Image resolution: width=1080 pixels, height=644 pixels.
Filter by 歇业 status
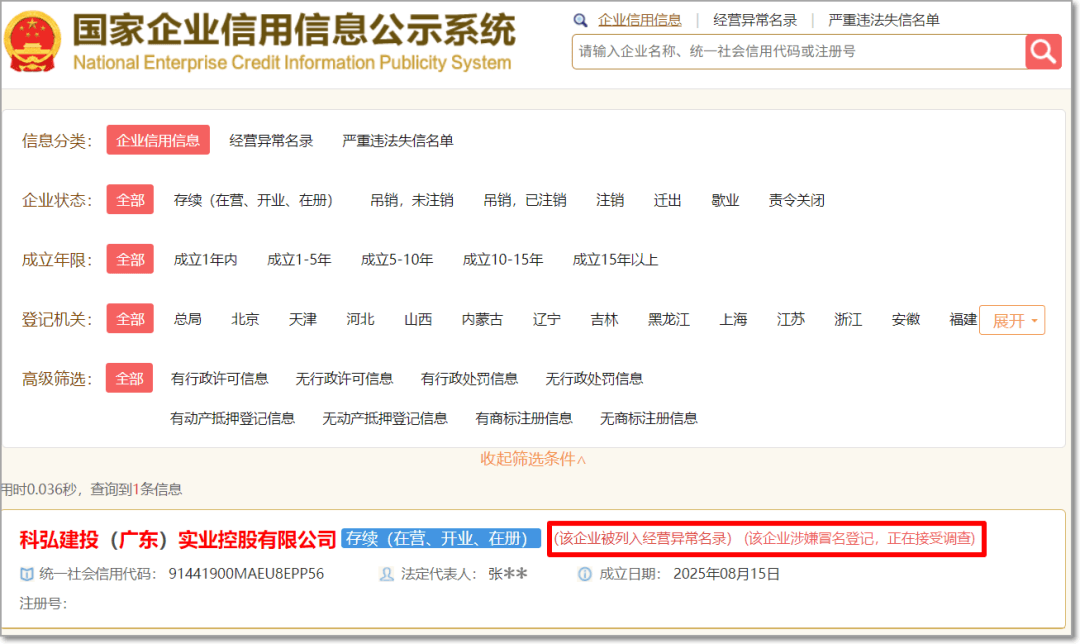pos(725,200)
